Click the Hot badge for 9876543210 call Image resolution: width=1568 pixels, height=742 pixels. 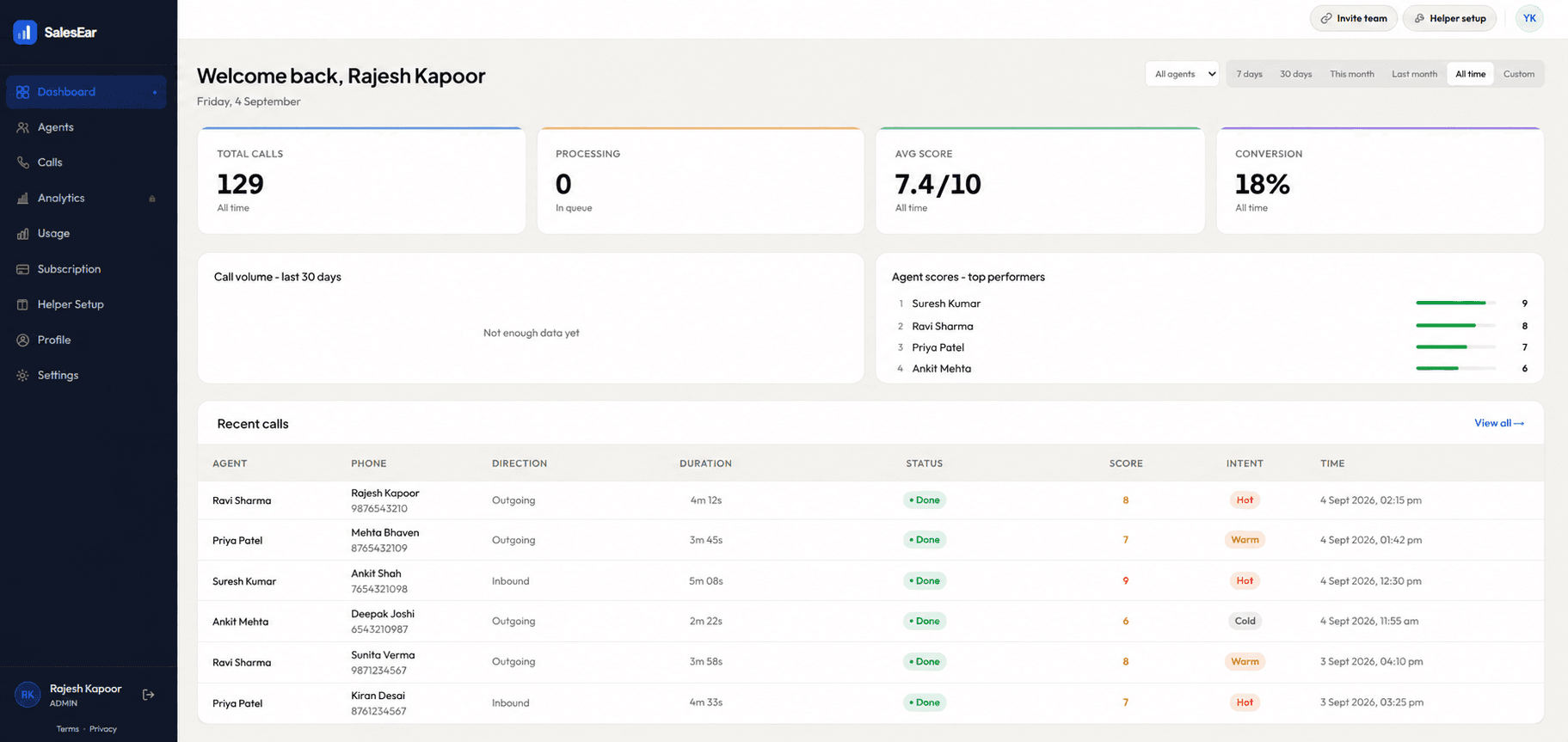[1244, 500]
